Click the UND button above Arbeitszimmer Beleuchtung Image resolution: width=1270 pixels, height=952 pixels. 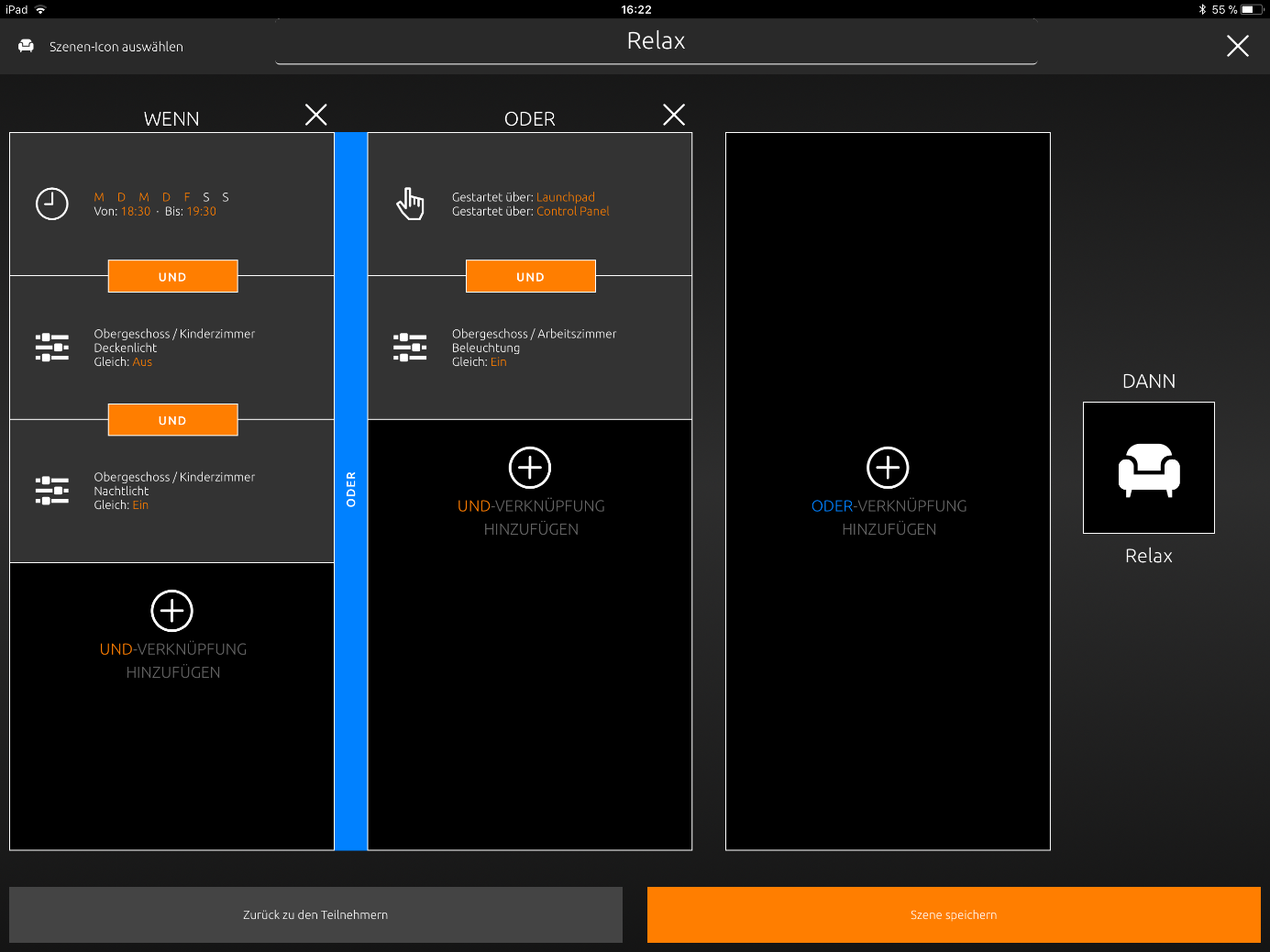coord(530,276)
